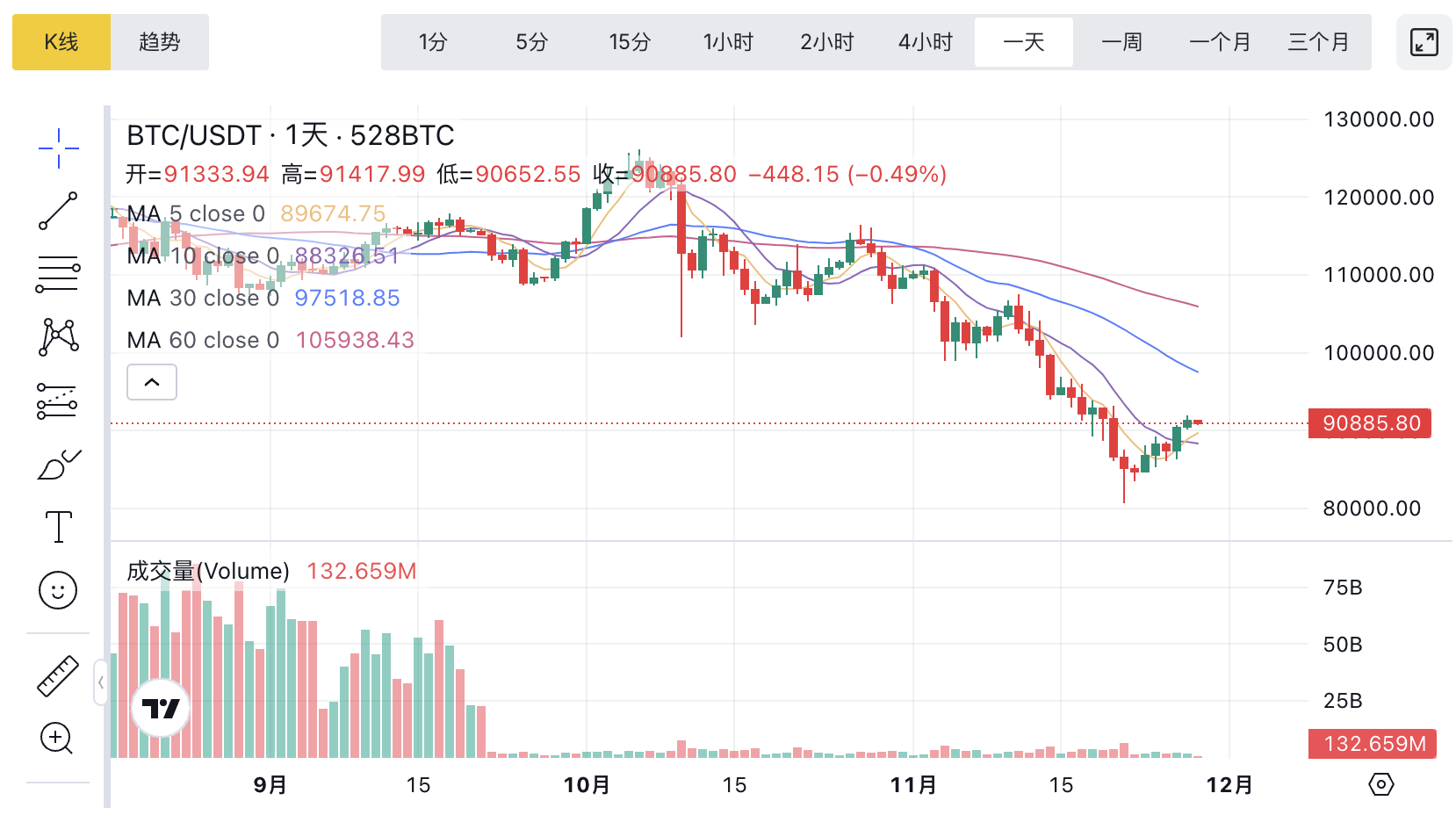Select the brush drawing tool
This screenshot has height=815, width=1456.
(x=58, y=465)
